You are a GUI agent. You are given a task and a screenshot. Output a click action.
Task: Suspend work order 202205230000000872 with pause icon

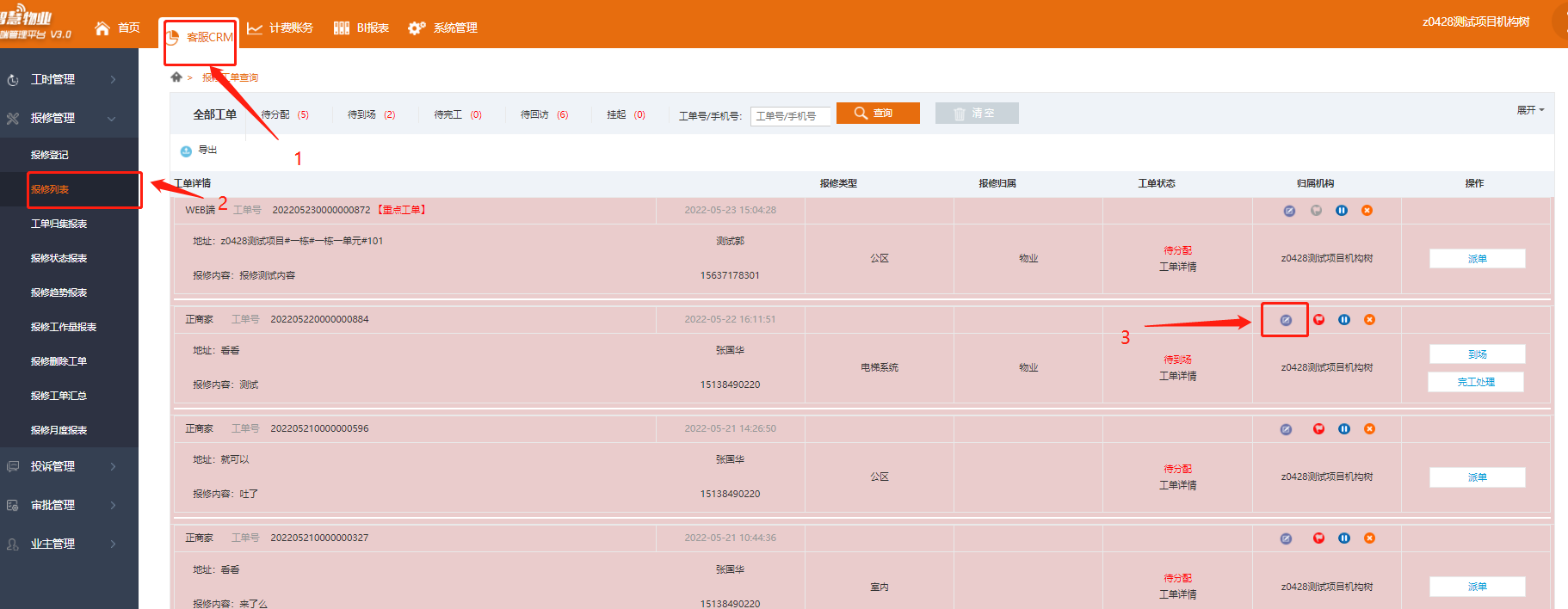1342,211
